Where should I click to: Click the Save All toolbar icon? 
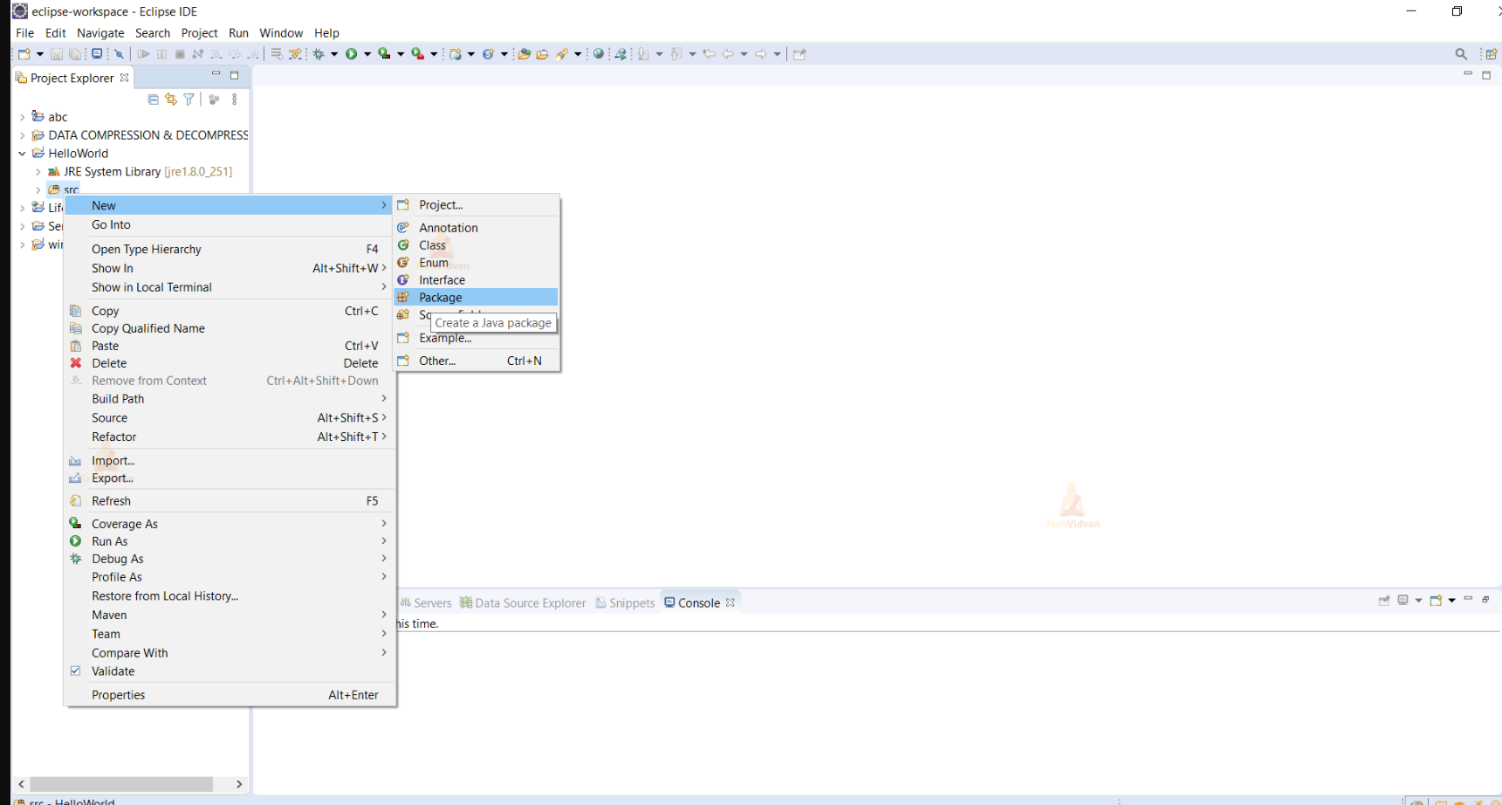76,54
